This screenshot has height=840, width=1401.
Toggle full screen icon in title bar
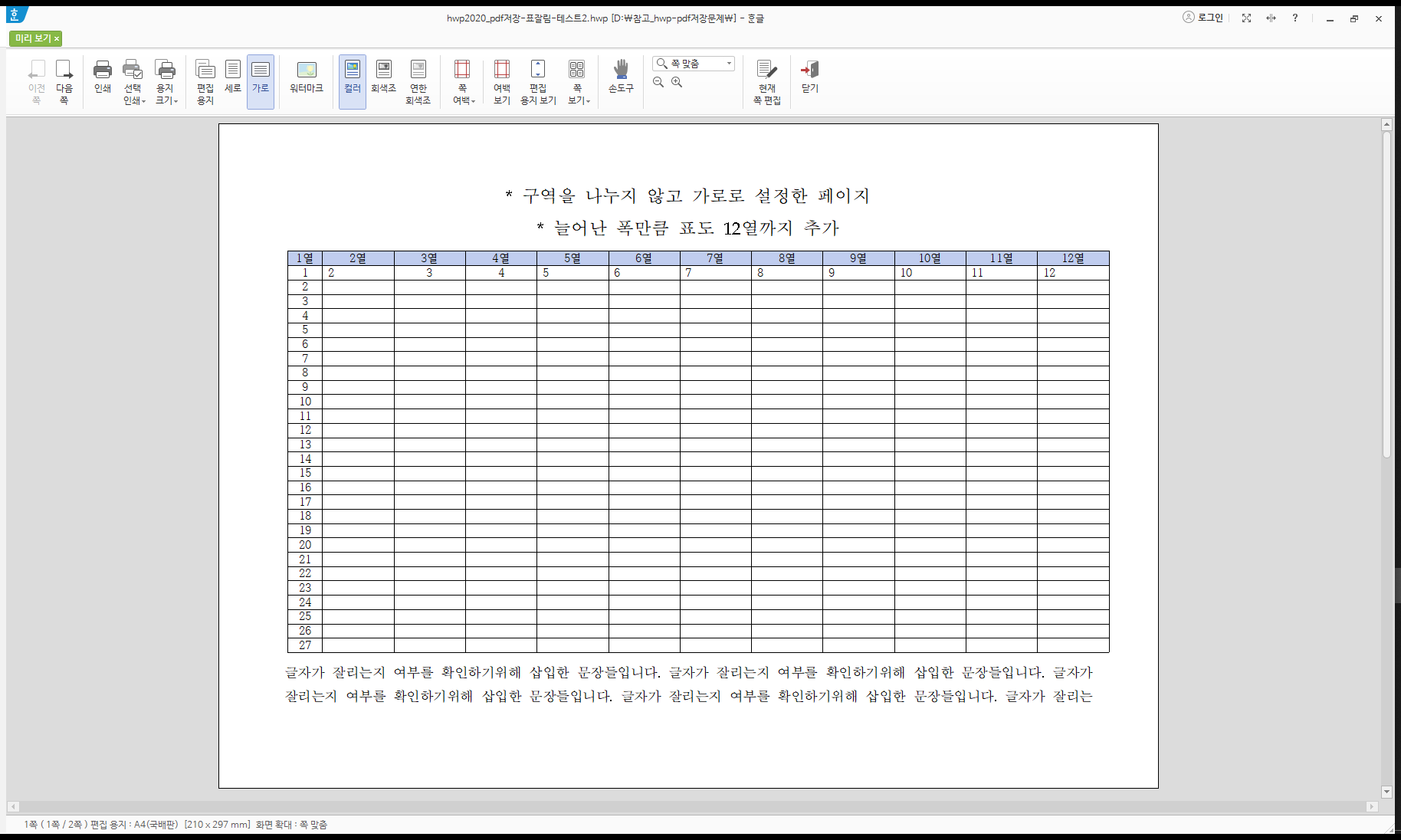coord(1247,18)
